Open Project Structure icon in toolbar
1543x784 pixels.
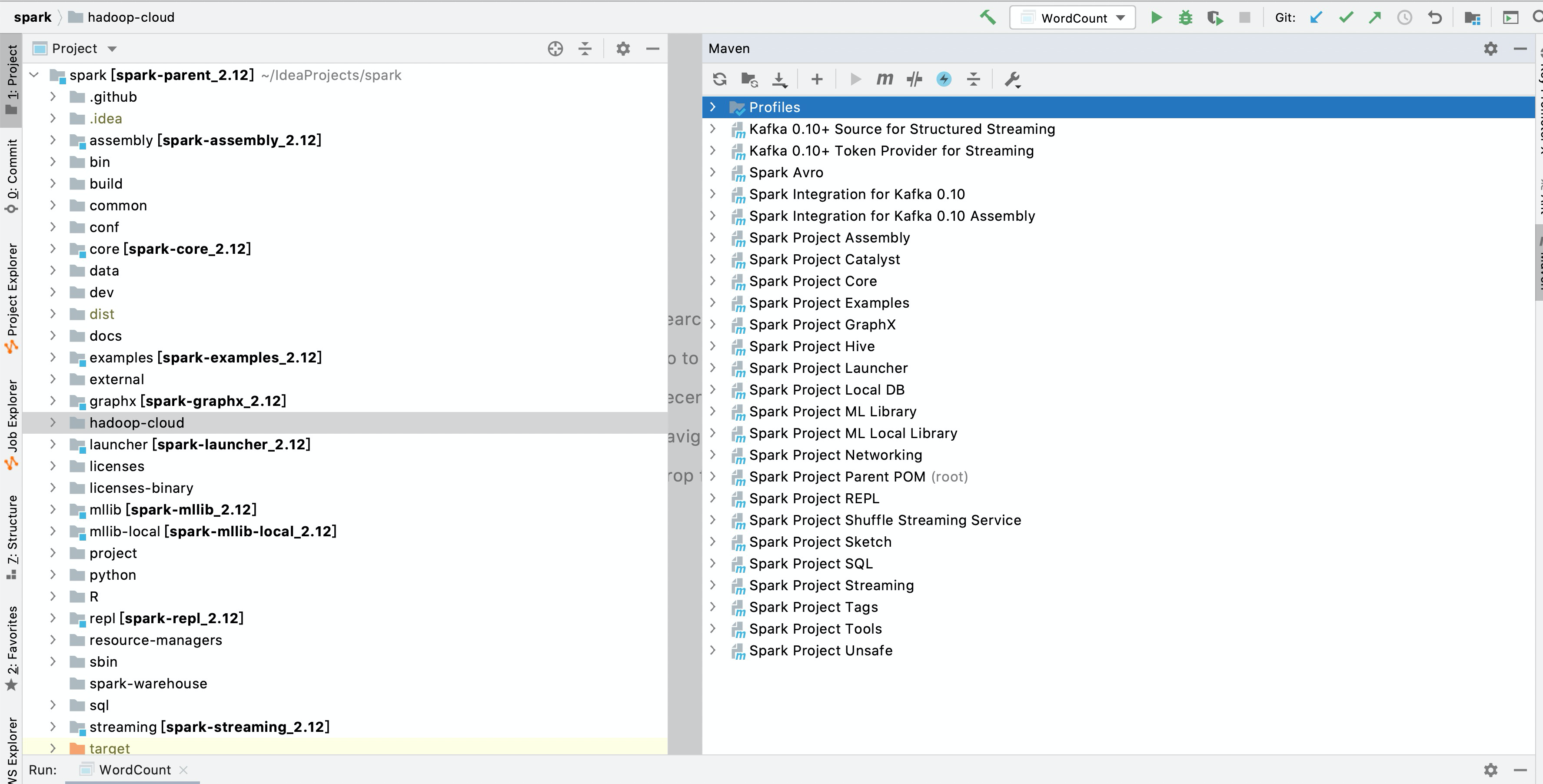(x=1472, y=18)
